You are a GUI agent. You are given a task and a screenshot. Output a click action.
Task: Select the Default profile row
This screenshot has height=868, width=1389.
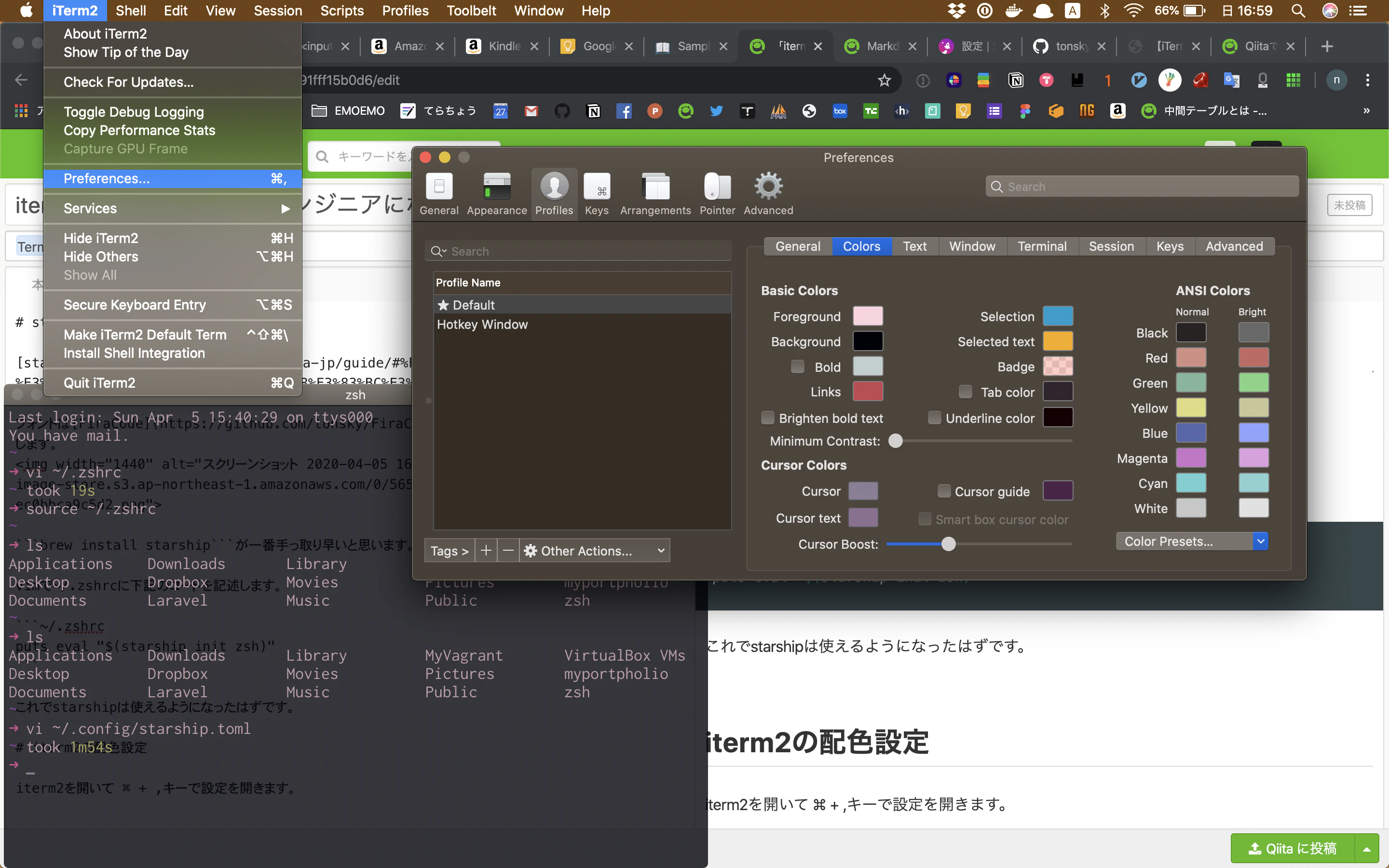pyautogui.click(x=582, y=305)
